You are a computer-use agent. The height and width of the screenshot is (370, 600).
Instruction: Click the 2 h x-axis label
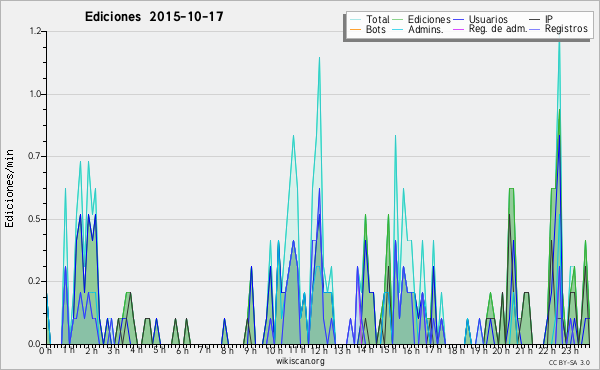click(91, 351)
